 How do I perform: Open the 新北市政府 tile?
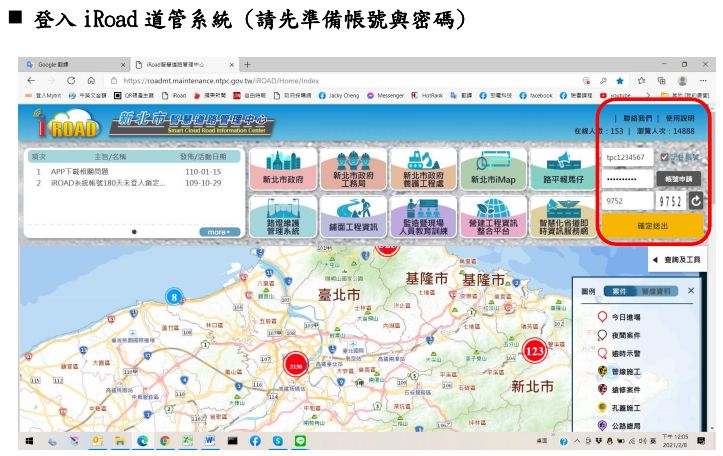tap(283, 169)
